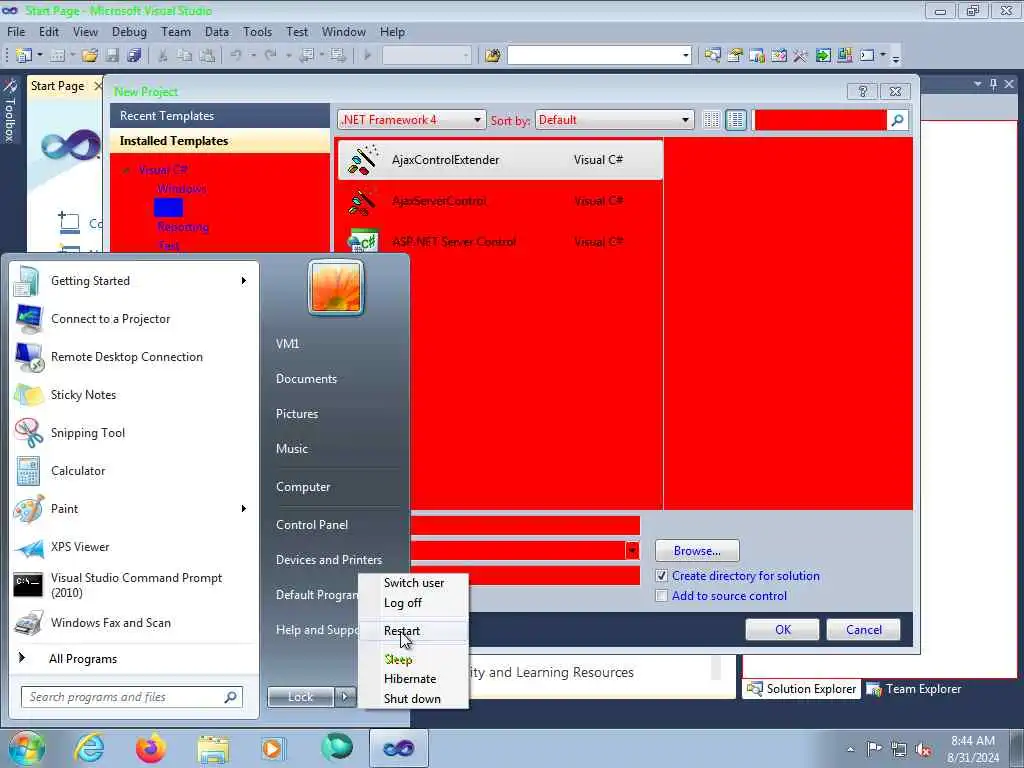The image size is (1024, 768).
Task: Click the Windows Start orb
Action: (26, 748)
